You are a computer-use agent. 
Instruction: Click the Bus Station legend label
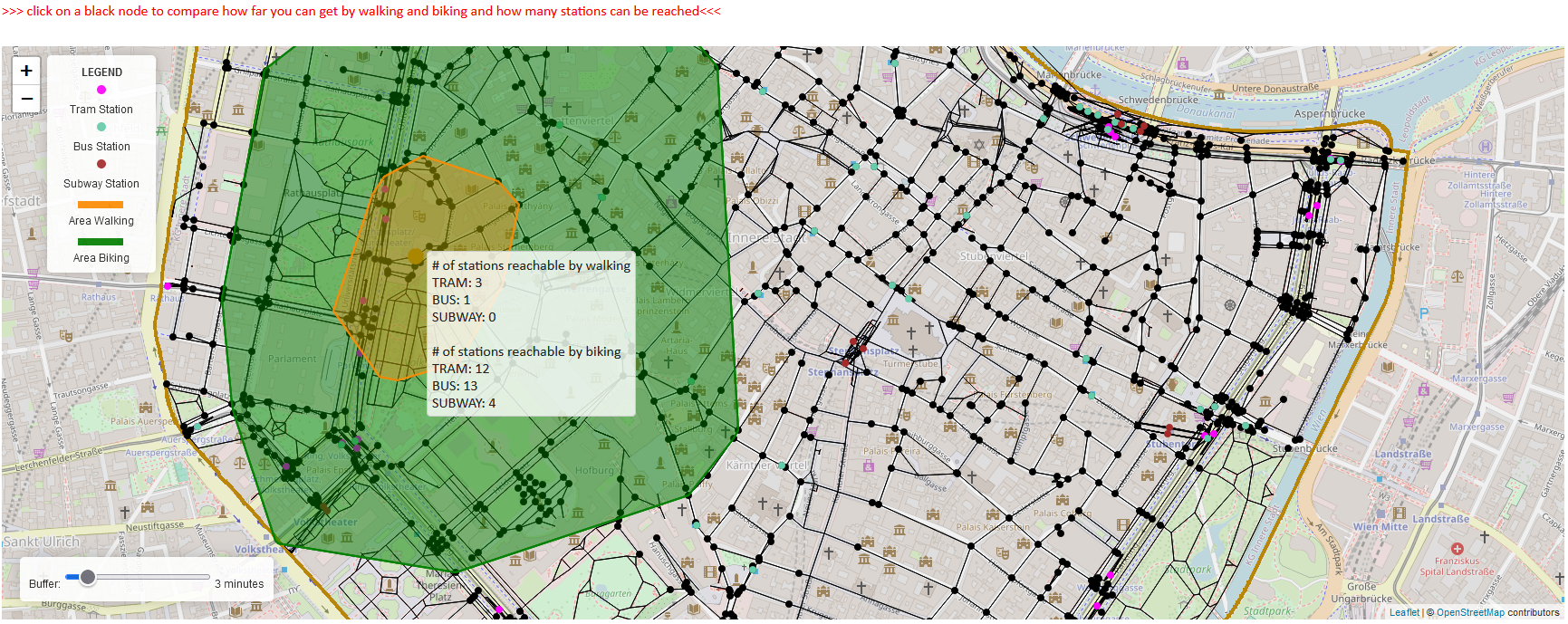[101, 147]
